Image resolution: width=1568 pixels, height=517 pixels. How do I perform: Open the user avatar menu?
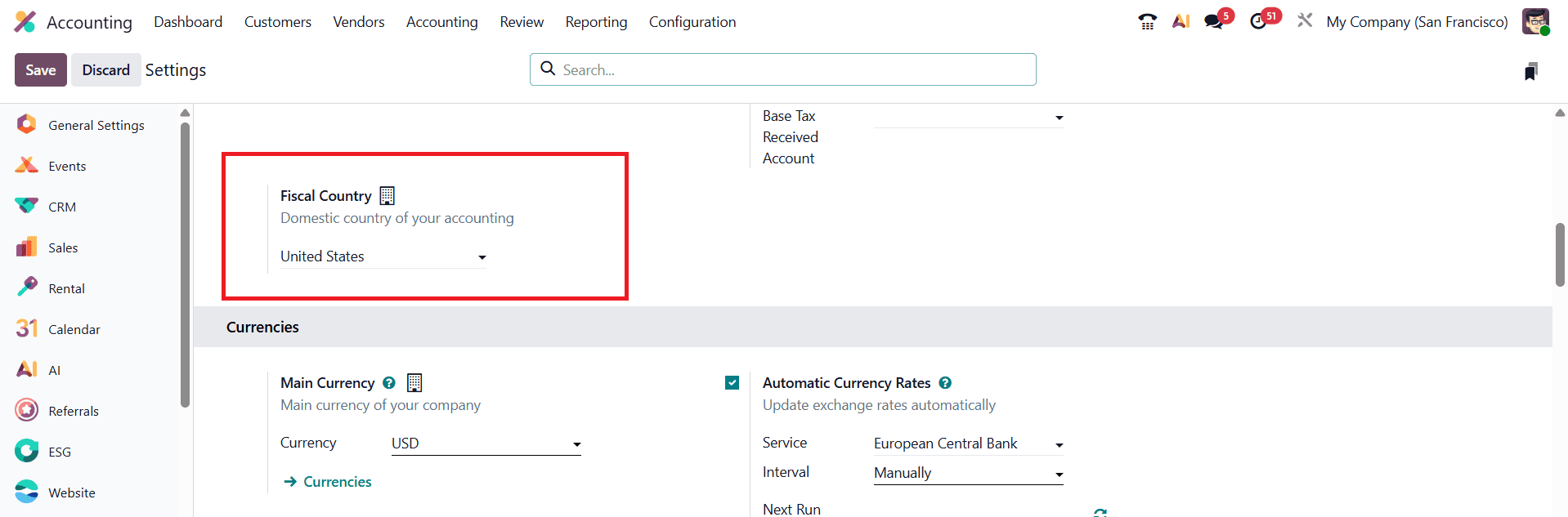point(1535,22)
